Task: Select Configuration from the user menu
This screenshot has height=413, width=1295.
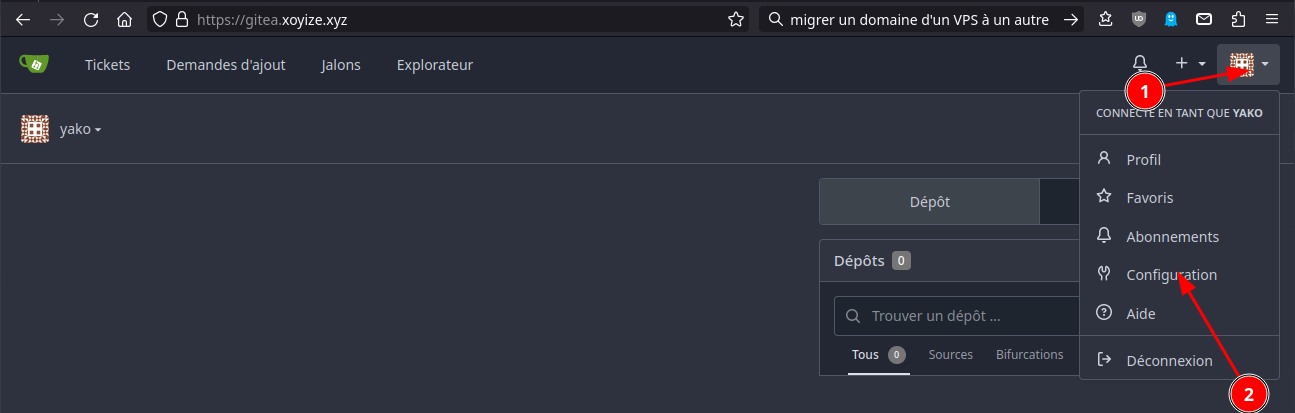Action: 1171,275
